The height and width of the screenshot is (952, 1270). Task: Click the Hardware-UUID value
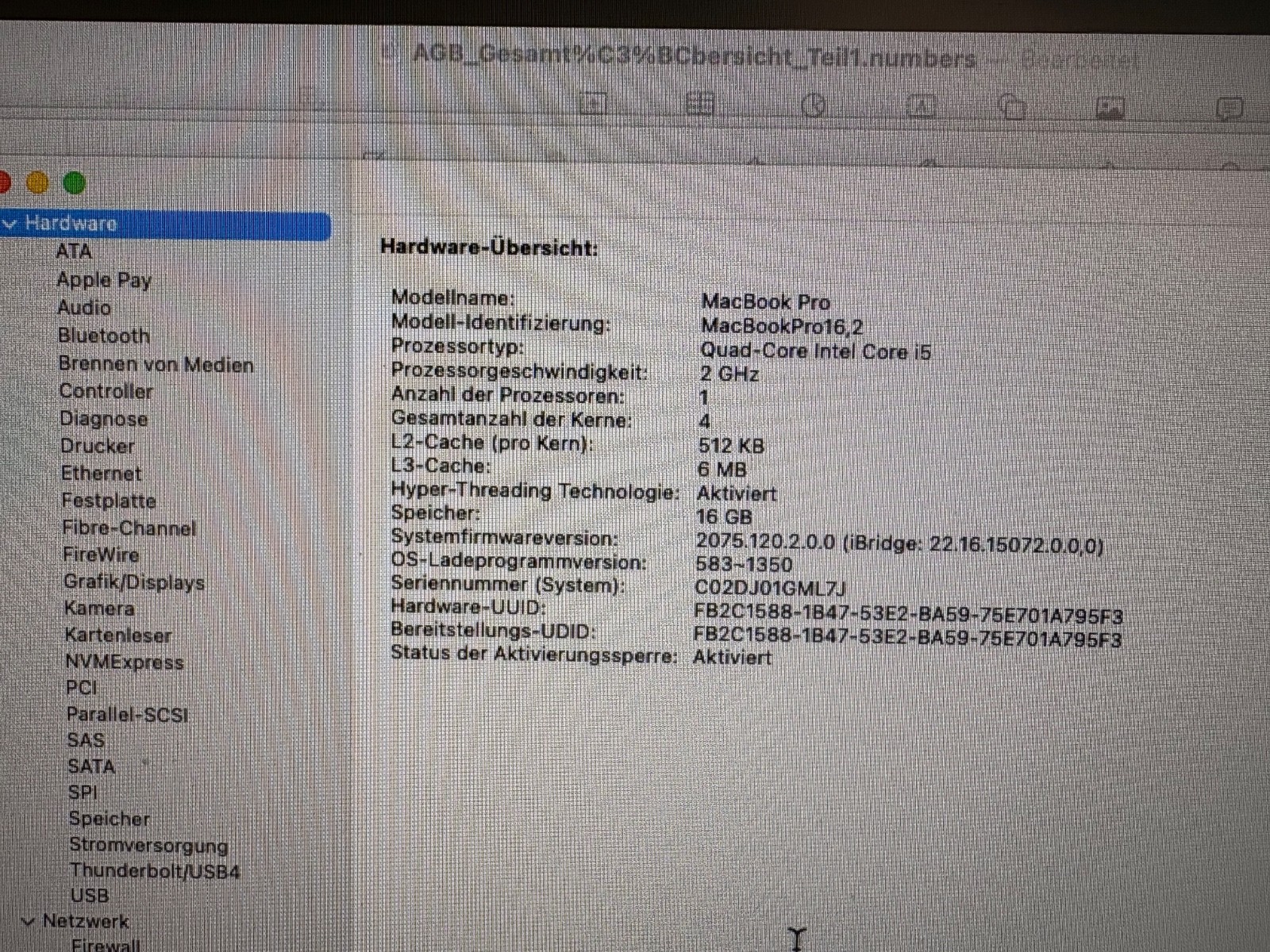point(908,616)
